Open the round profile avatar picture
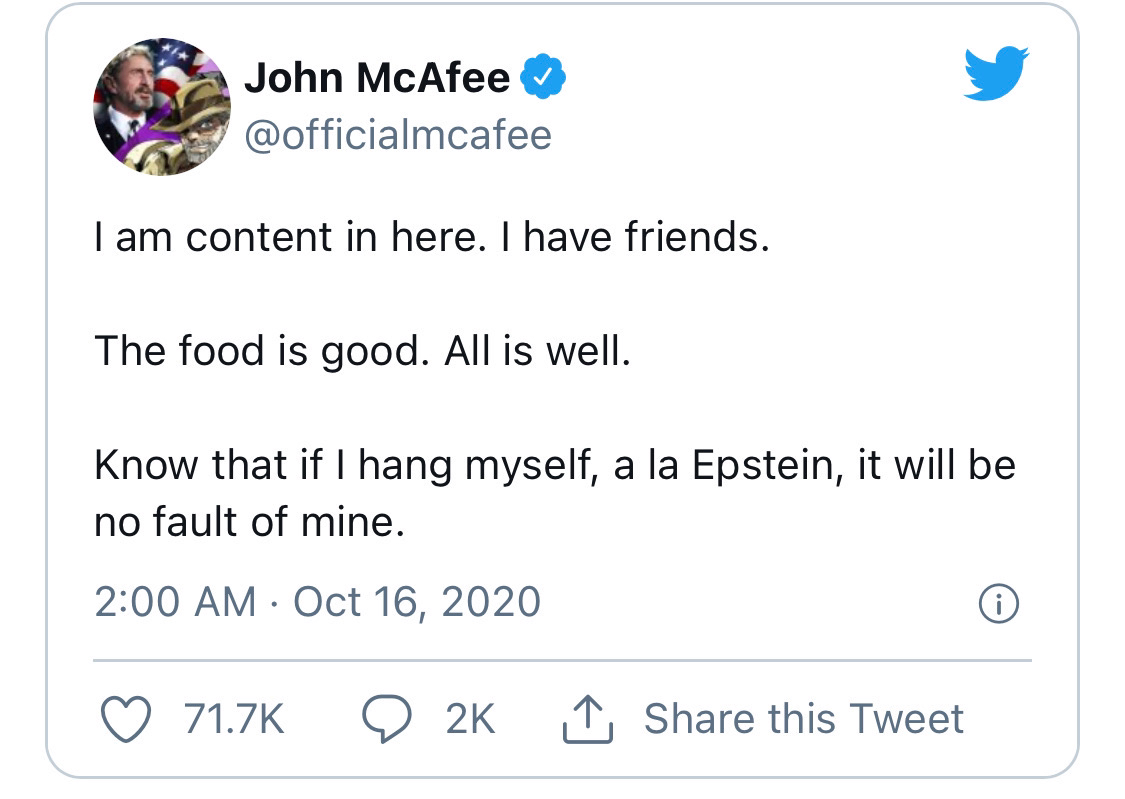 click(x=162, y=107)
